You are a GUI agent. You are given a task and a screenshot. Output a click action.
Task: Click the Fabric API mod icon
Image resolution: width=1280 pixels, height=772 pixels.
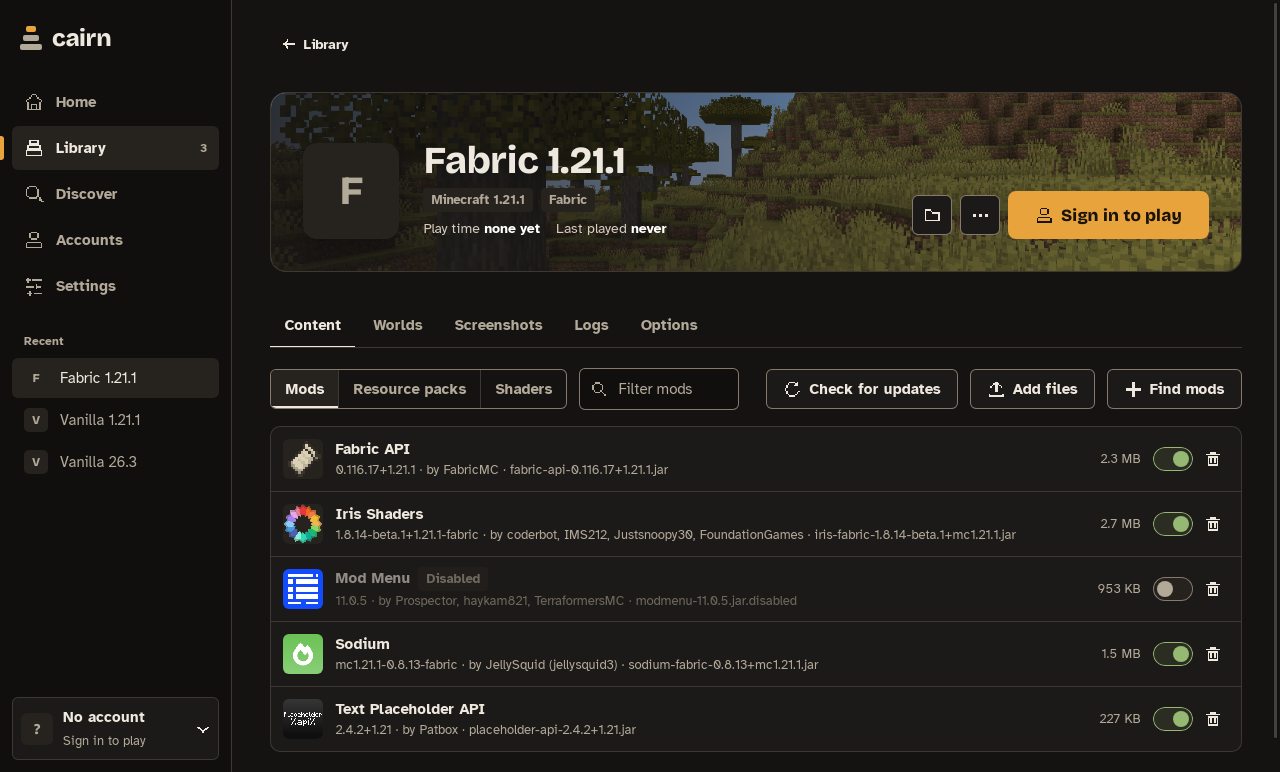coord(303,459)
